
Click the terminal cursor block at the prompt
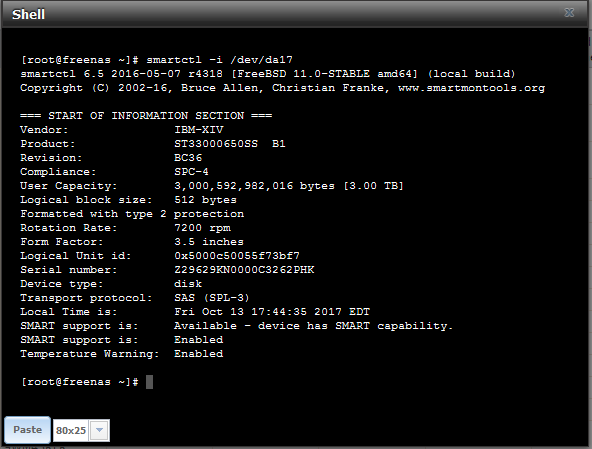pyautogui.click(x=150, y=382)
